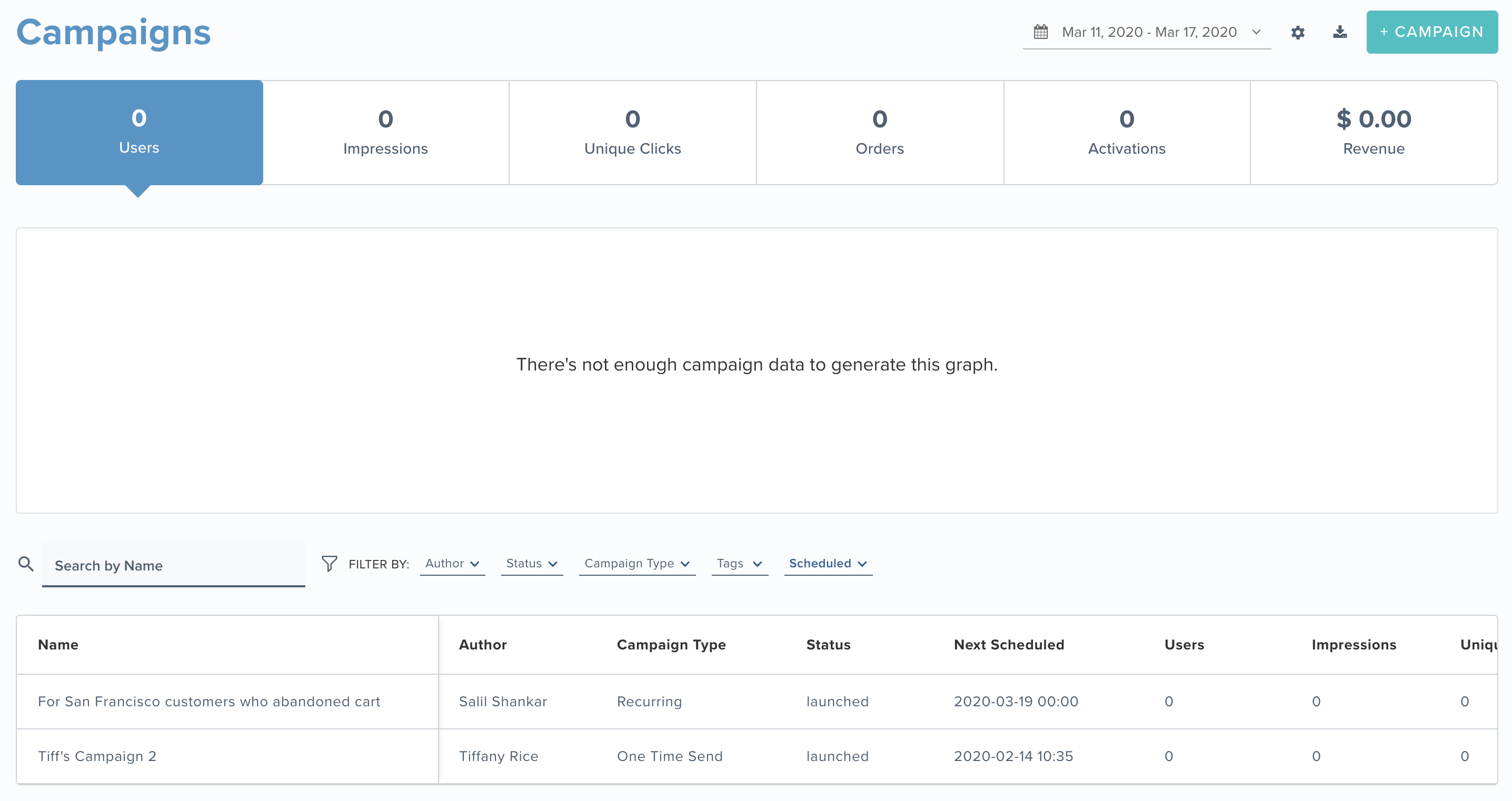
Task: Switch to the Impressions metric tab
Action: (x=385, y=133)
